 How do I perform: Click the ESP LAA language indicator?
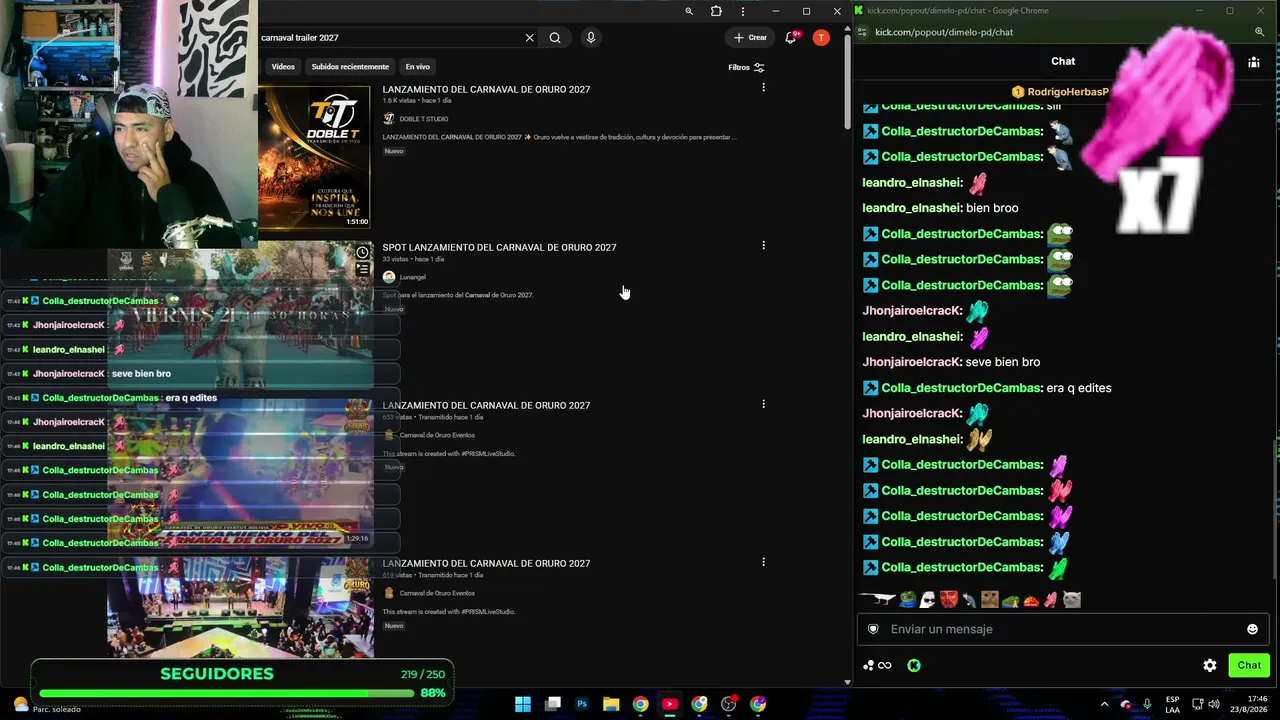click(x=1172, y=704)
